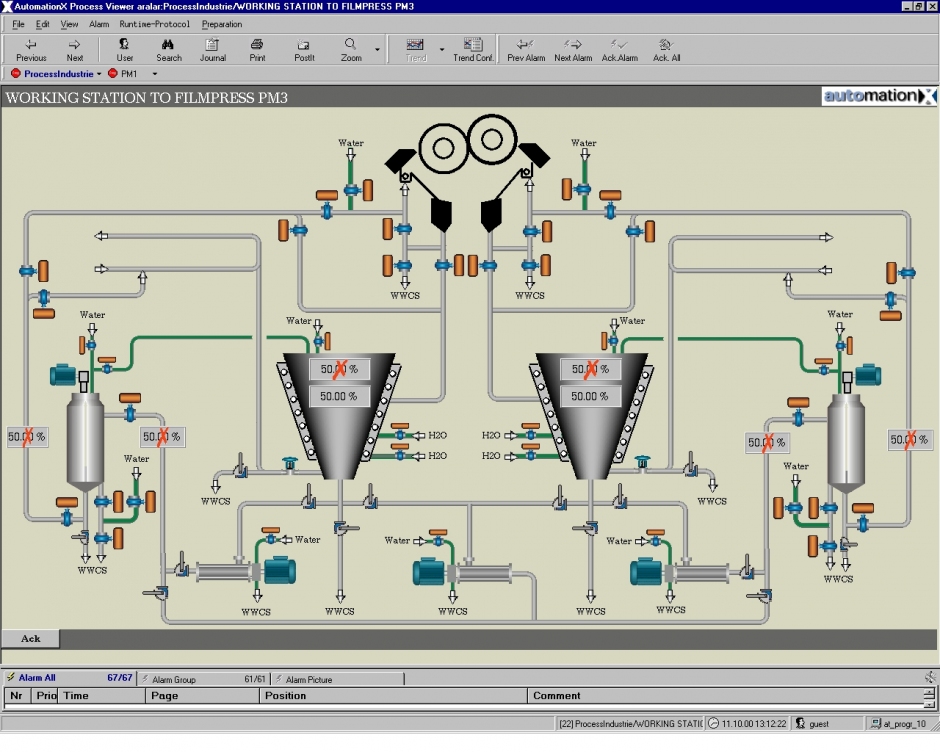Click the Ack button below the diagram

point(31,639)
